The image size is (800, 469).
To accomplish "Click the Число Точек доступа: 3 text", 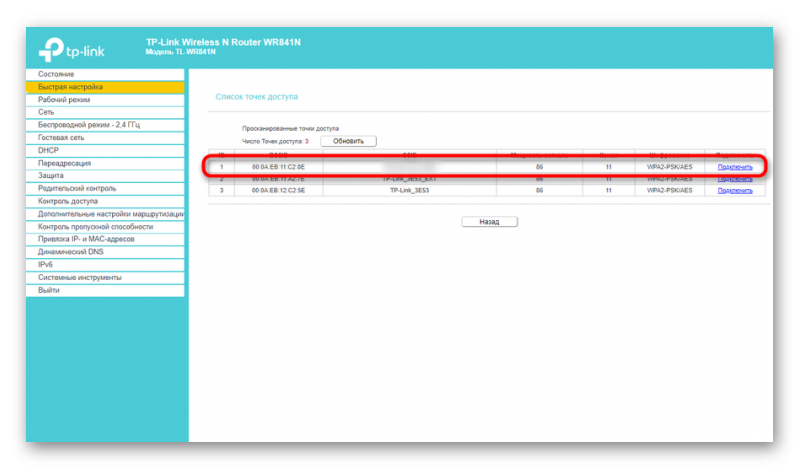I will click(x=275, y=141).
